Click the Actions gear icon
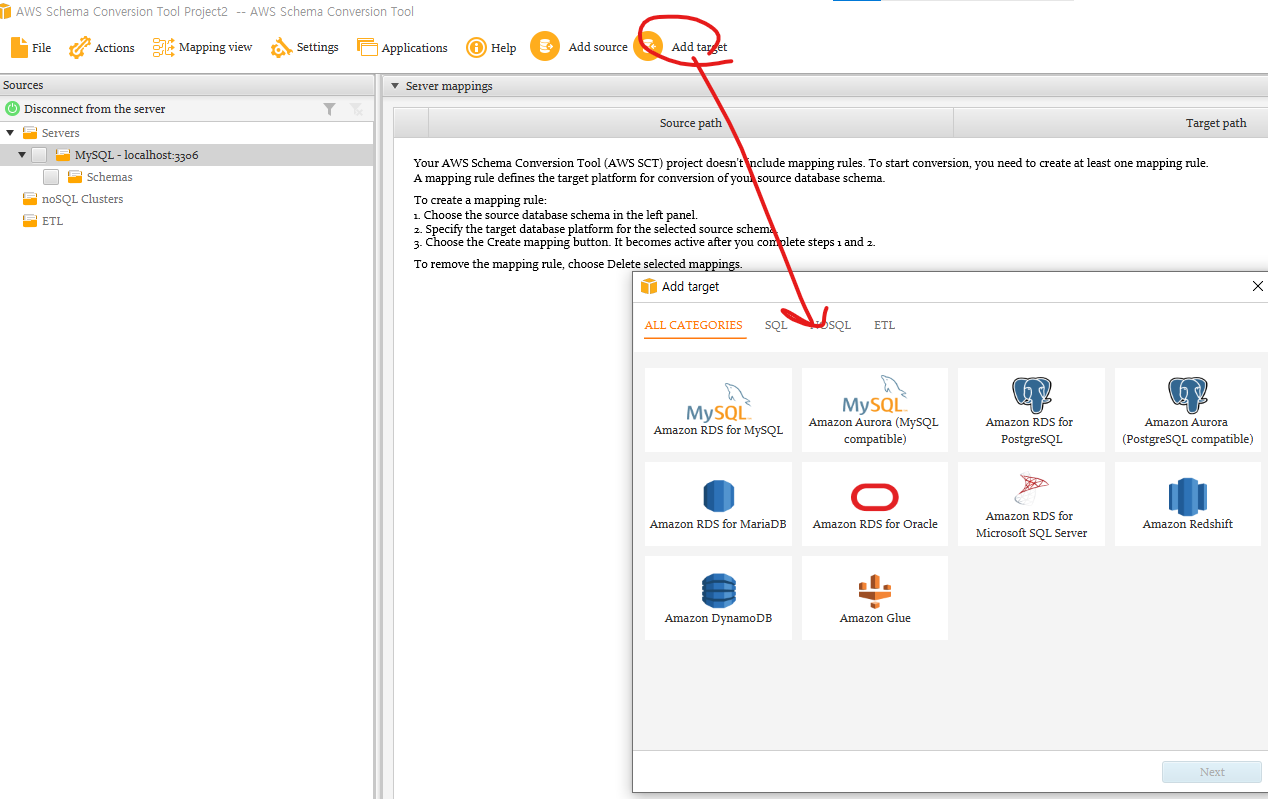Image resolution: width=1268 pixels, height=799 pixels. [79, 47]
